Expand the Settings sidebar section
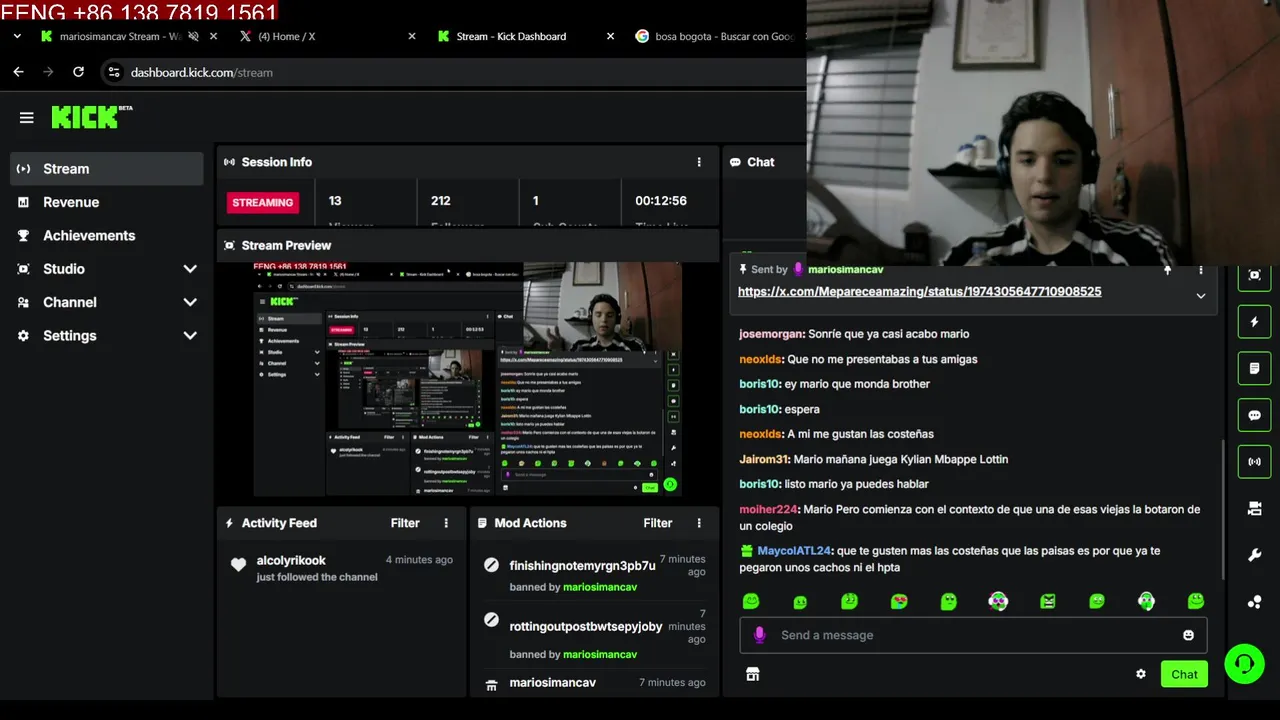This screenshot has width=1280, height=720. [x=190, y=336]
